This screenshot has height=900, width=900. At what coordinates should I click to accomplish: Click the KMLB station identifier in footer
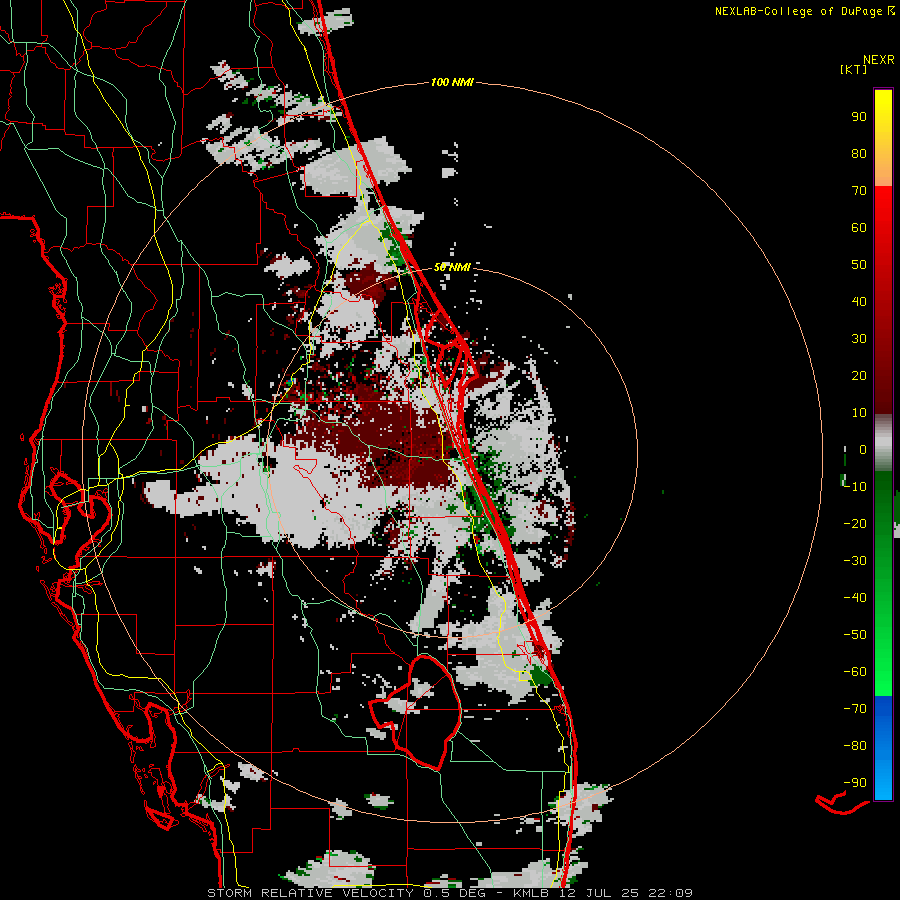532,893
